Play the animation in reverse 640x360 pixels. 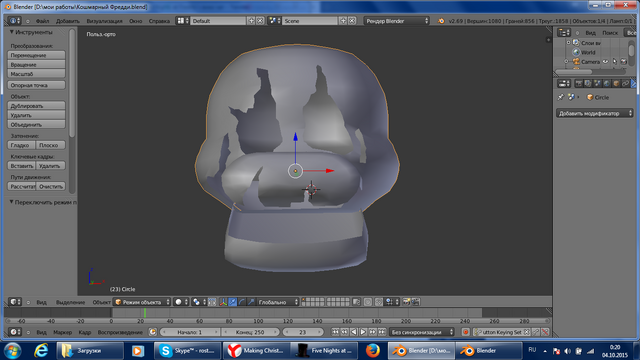[354, 332]
